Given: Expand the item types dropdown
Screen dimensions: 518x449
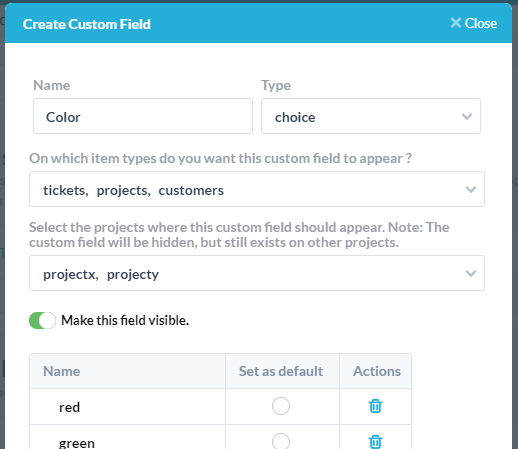Looking at the screenshot, I should pos(257,189).
